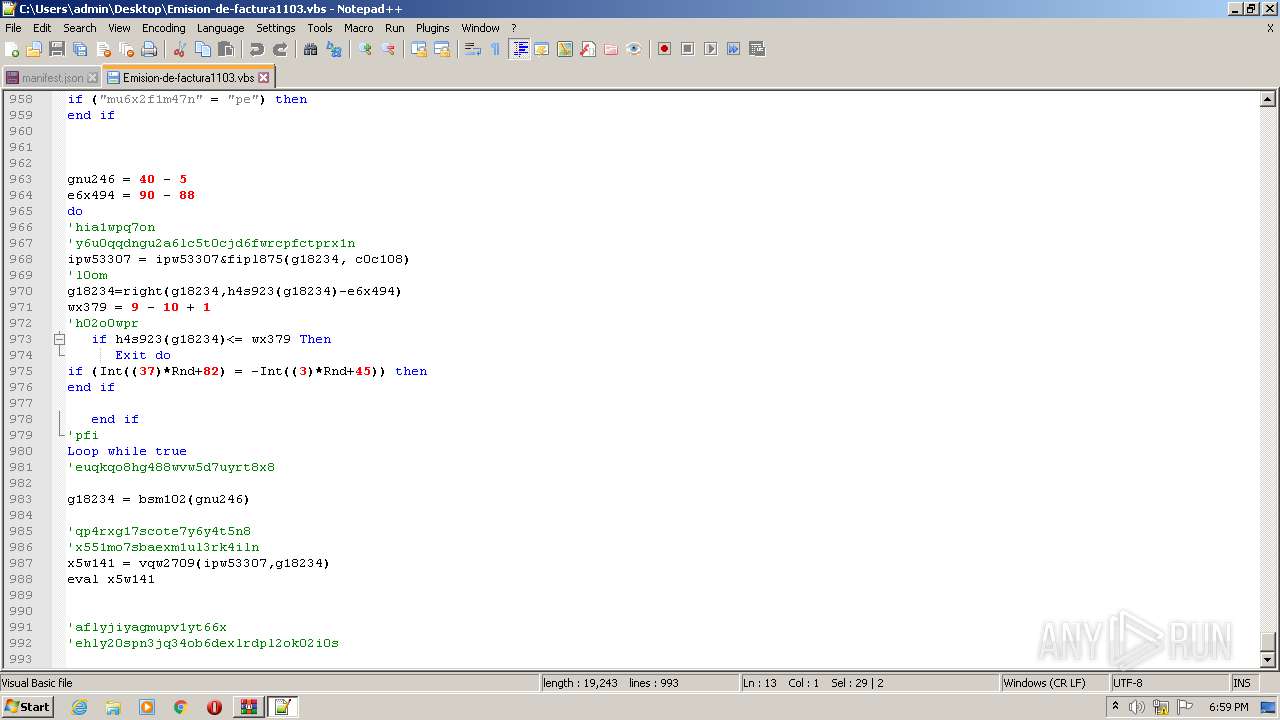The height and width of the screenshot is (720, 1280).
Task: Close the document with menu bar X
Action: pyautogui.click(x=1270, y=28)
